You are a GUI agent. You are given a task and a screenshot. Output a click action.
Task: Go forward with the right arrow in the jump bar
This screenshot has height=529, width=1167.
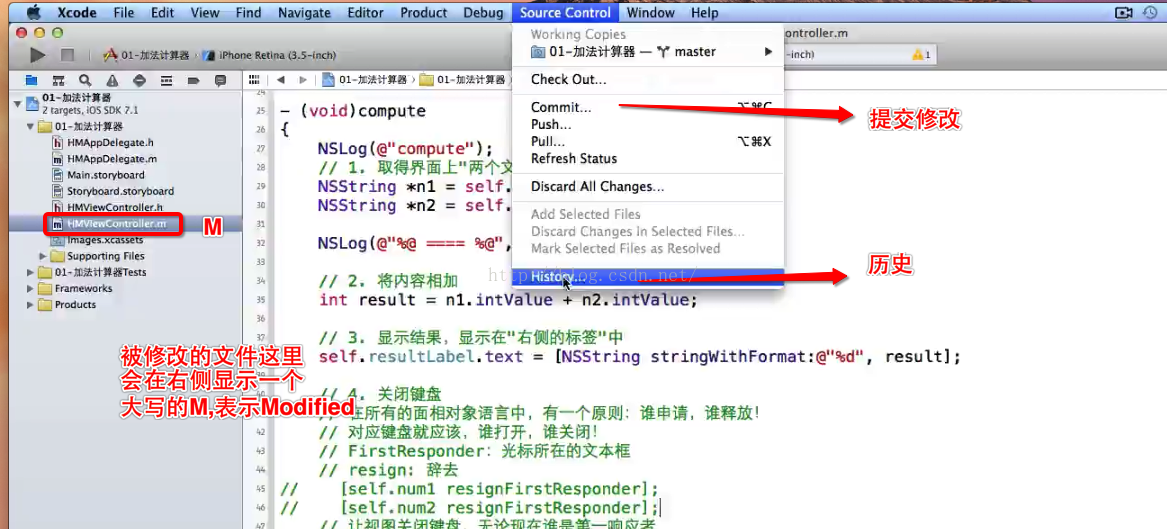303,80
